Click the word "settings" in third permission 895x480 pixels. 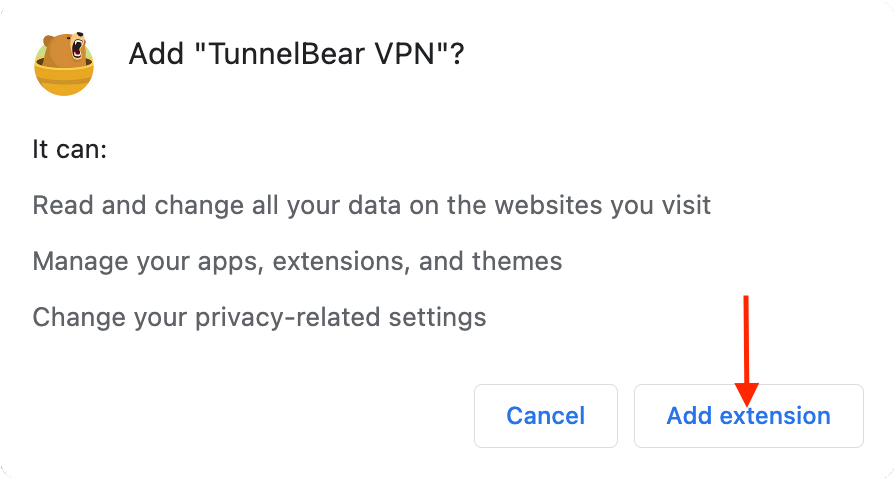pyautogui.click(x=437, y=318)
